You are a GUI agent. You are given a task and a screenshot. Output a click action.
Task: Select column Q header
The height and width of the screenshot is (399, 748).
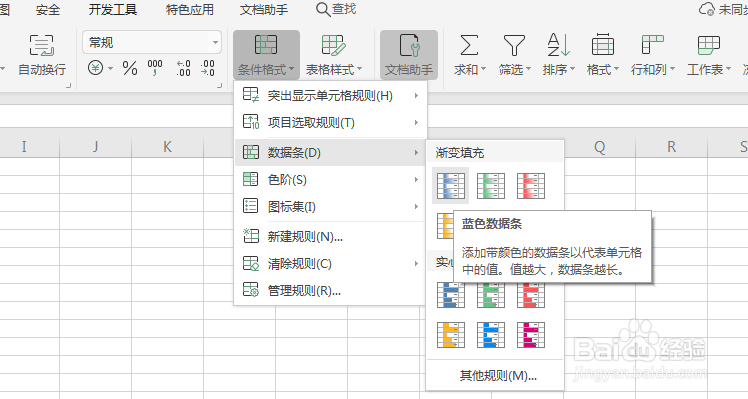pyautogui.click(x=600, y=147)
